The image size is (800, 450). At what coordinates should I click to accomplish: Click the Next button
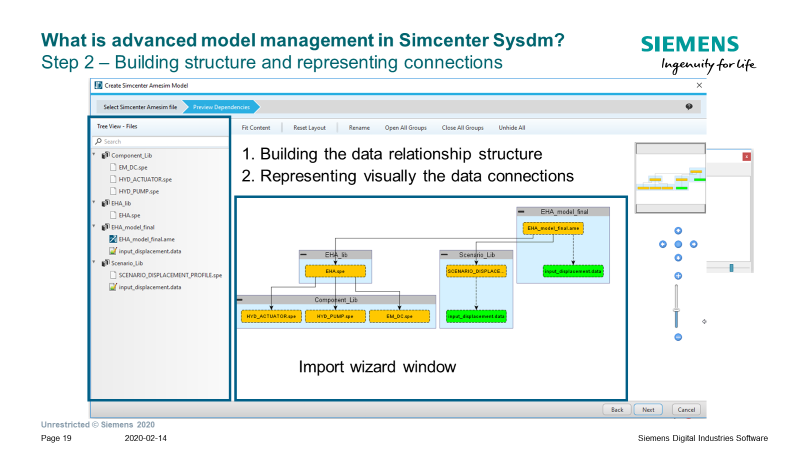tap(648, 409)
